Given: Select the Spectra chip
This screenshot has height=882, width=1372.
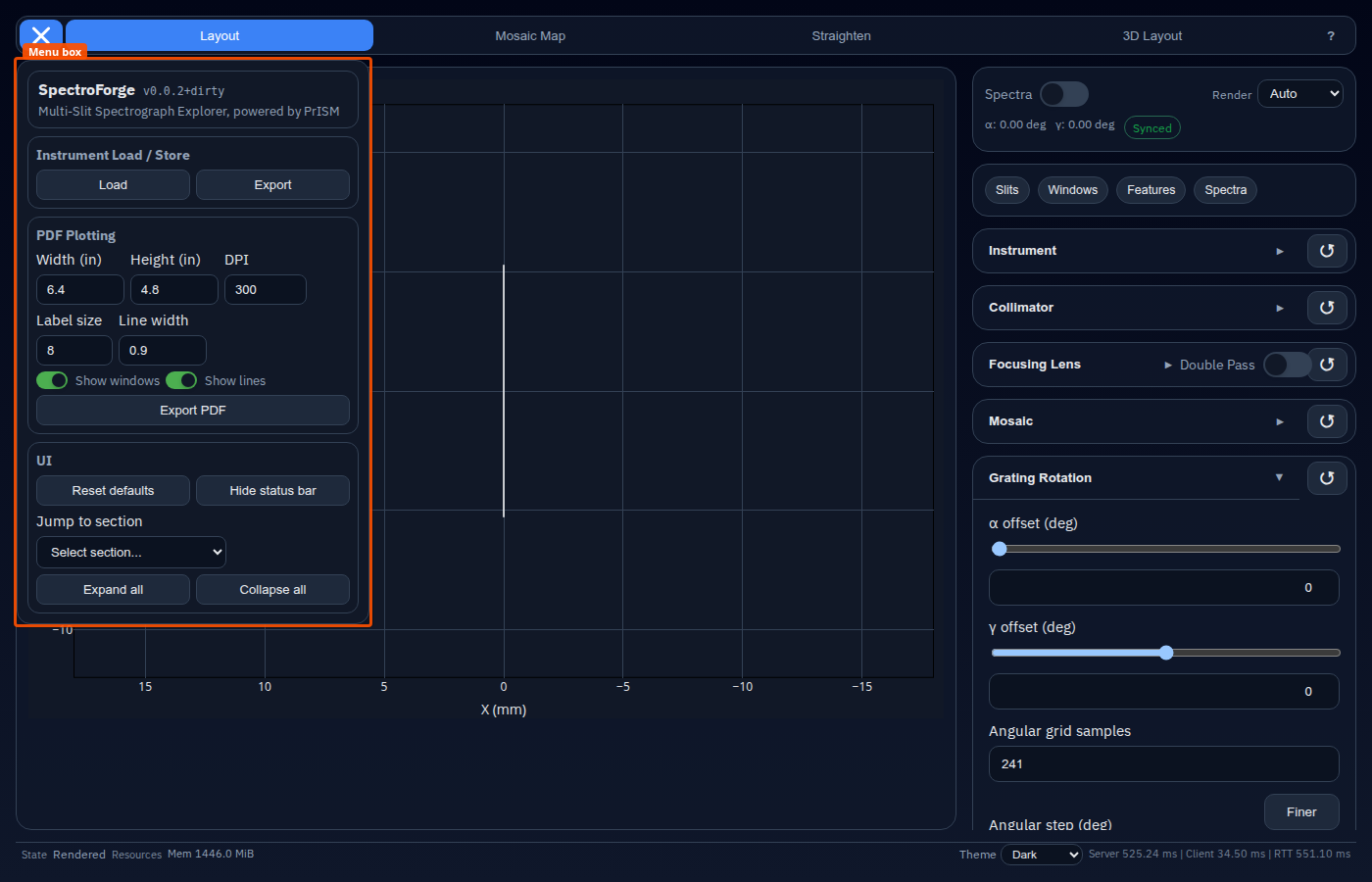Looking at the screenshot, I should coord(1226,190).
